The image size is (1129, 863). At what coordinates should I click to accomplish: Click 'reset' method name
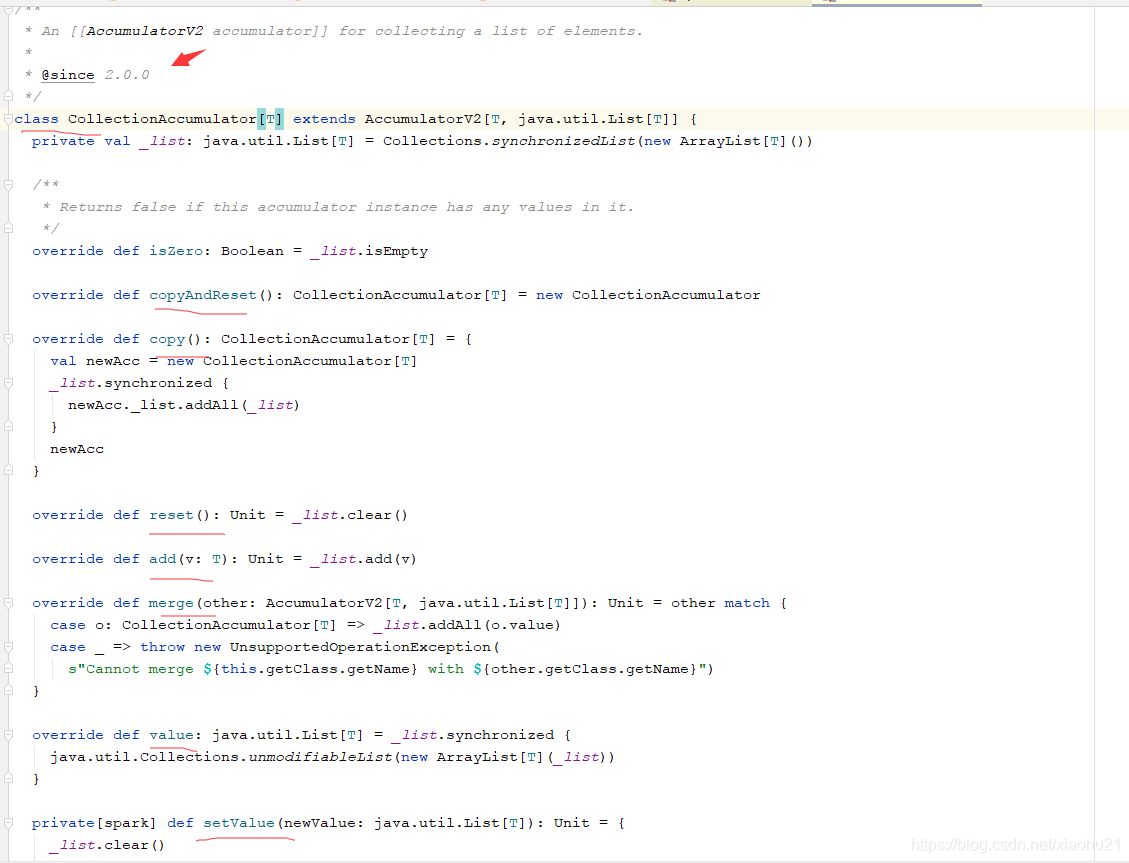[171, 515]
